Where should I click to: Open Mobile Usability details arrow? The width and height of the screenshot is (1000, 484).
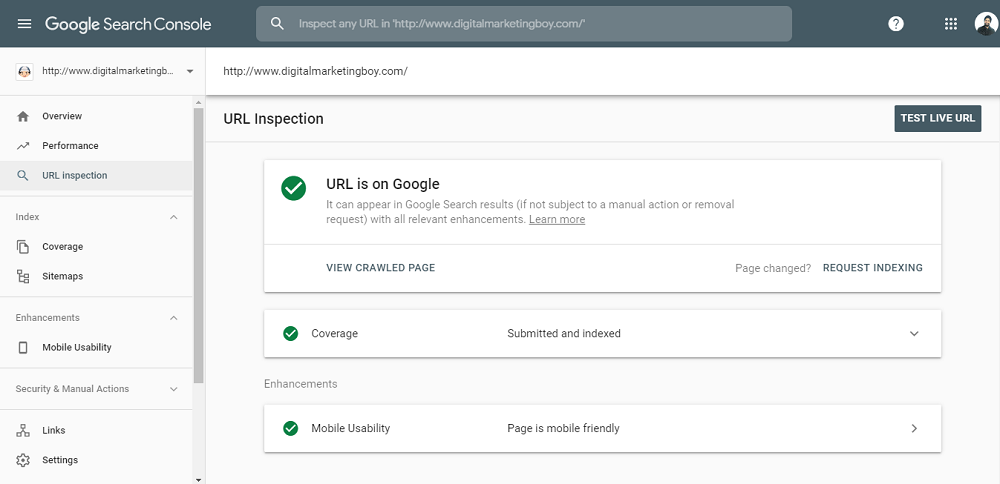point(914,429)
